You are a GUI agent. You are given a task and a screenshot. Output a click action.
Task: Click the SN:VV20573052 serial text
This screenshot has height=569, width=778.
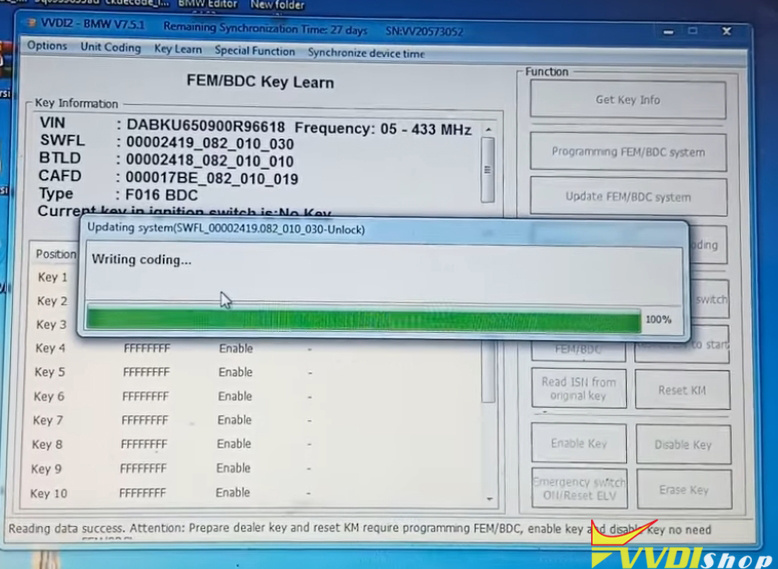tap(424, 31)
